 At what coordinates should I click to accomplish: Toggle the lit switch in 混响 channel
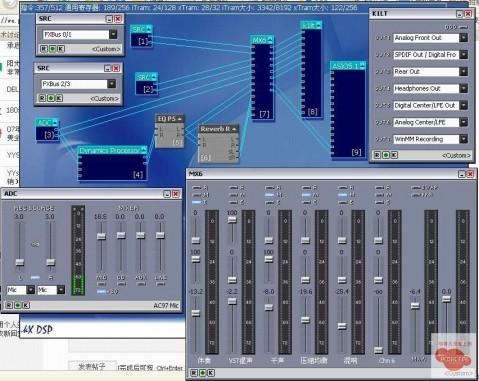pyautogui.click(x=343, y=195)
